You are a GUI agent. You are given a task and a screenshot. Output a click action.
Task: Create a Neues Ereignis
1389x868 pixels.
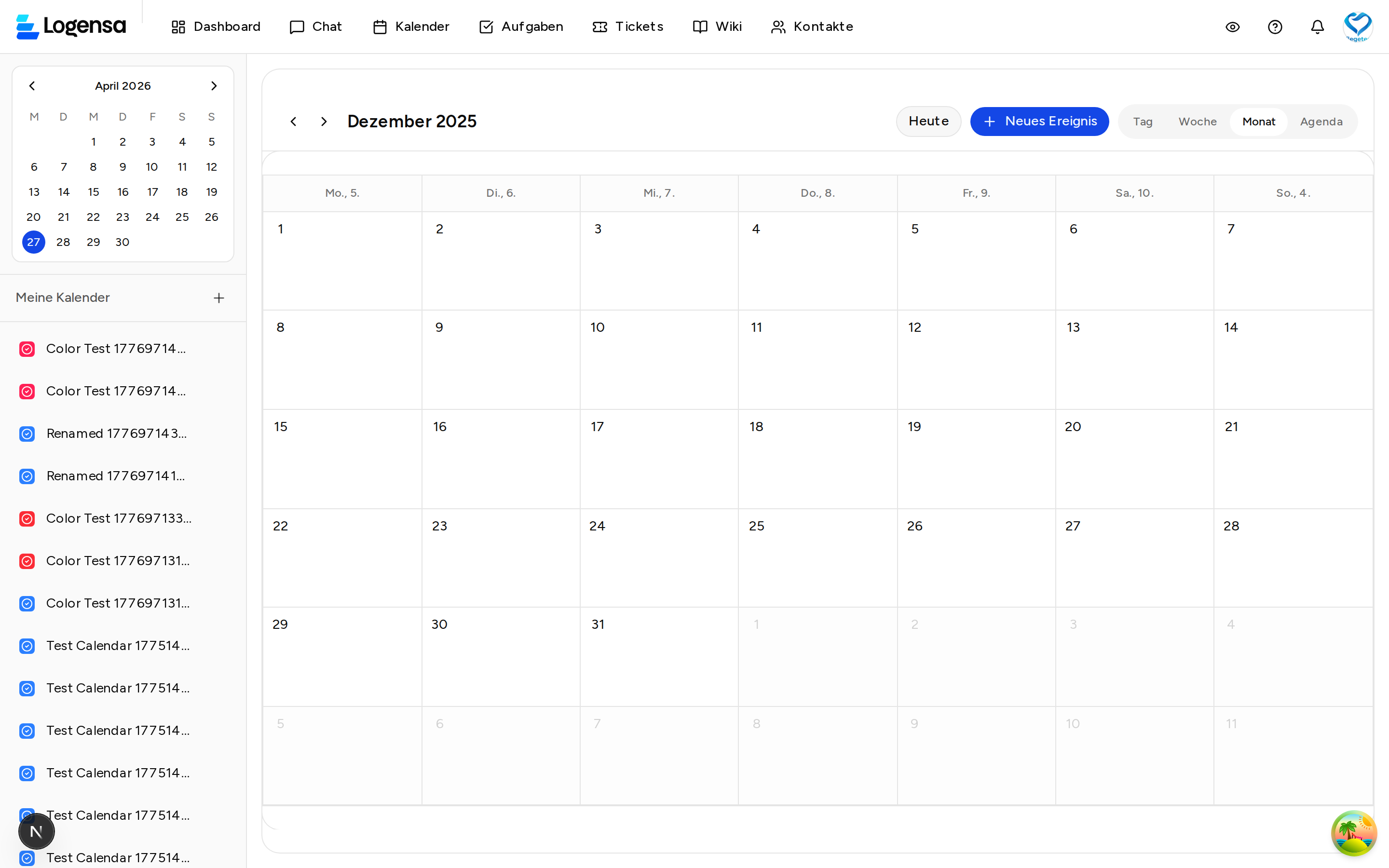[x=1039, y=121]
